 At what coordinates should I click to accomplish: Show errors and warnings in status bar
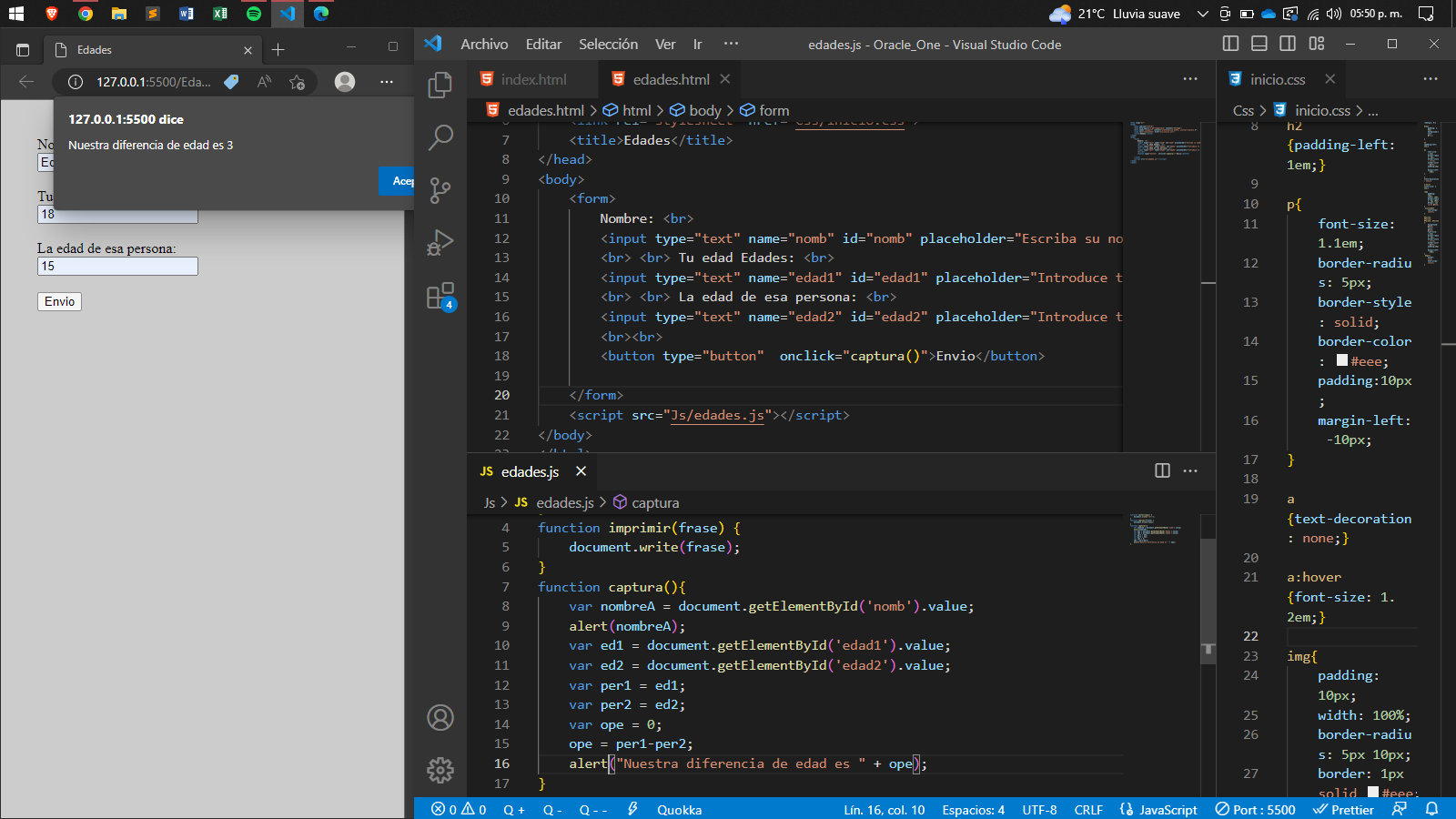(459, 809)
